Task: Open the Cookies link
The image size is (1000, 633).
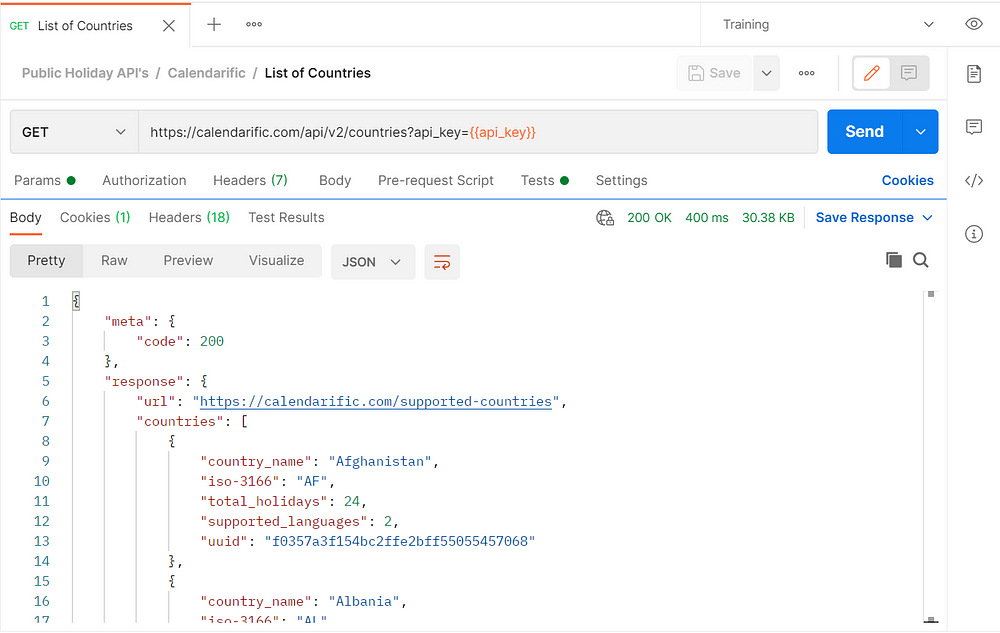Action: click(x=907, y=181)
